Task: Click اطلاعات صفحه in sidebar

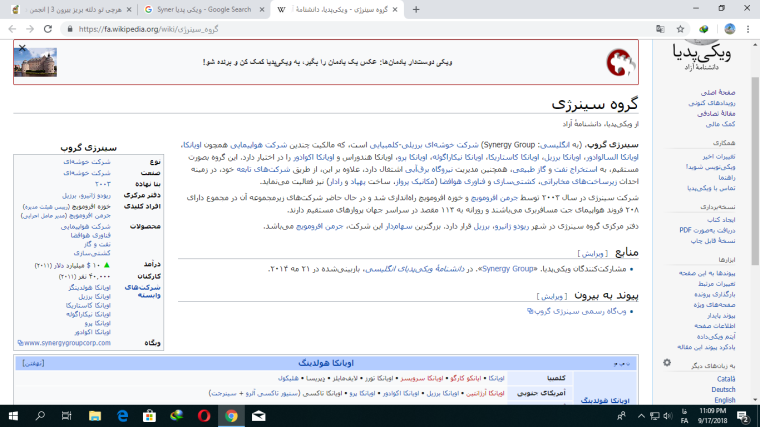Action: 714,326
